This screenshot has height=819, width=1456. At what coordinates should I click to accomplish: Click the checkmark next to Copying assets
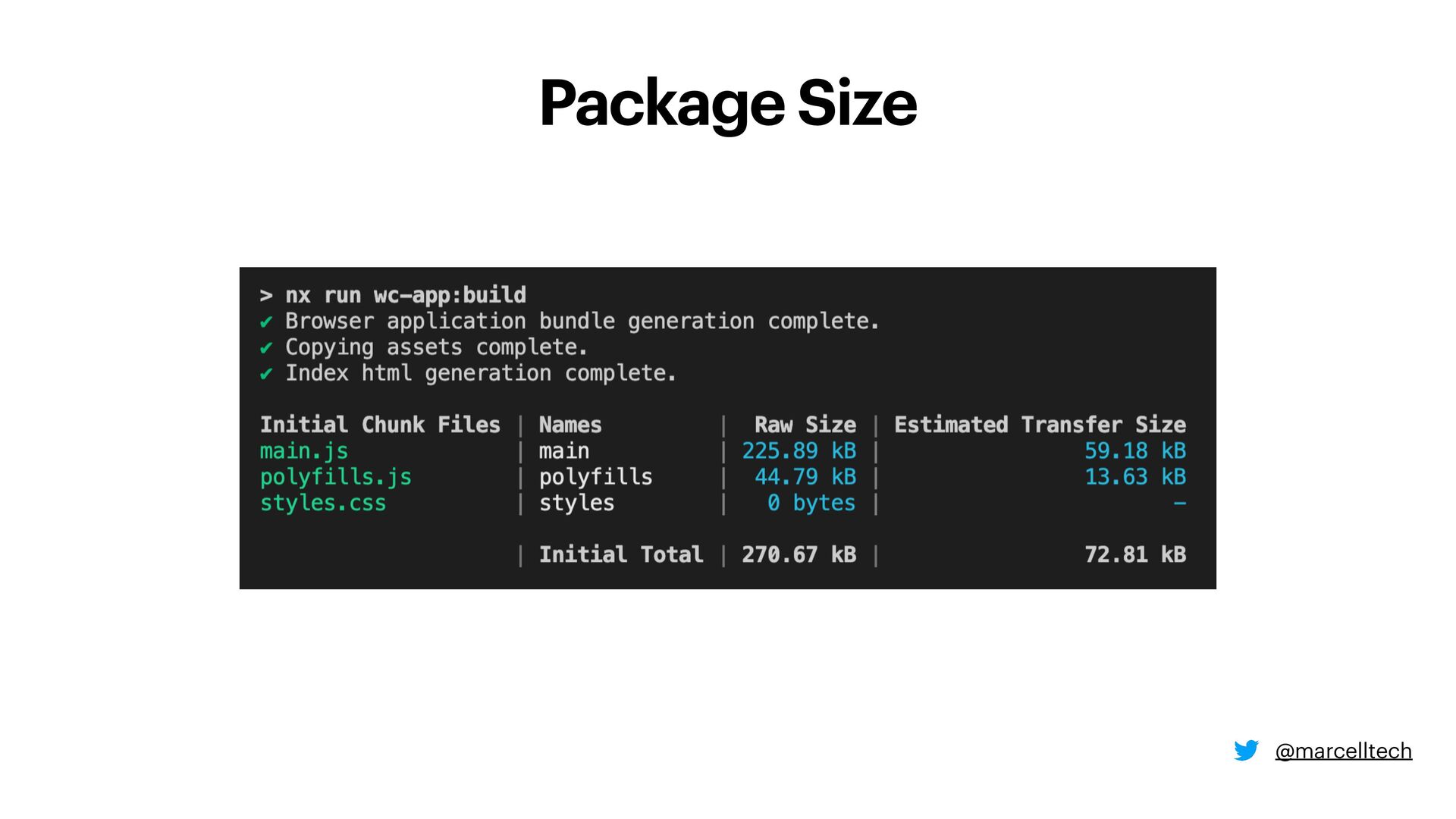pos(266,348)
